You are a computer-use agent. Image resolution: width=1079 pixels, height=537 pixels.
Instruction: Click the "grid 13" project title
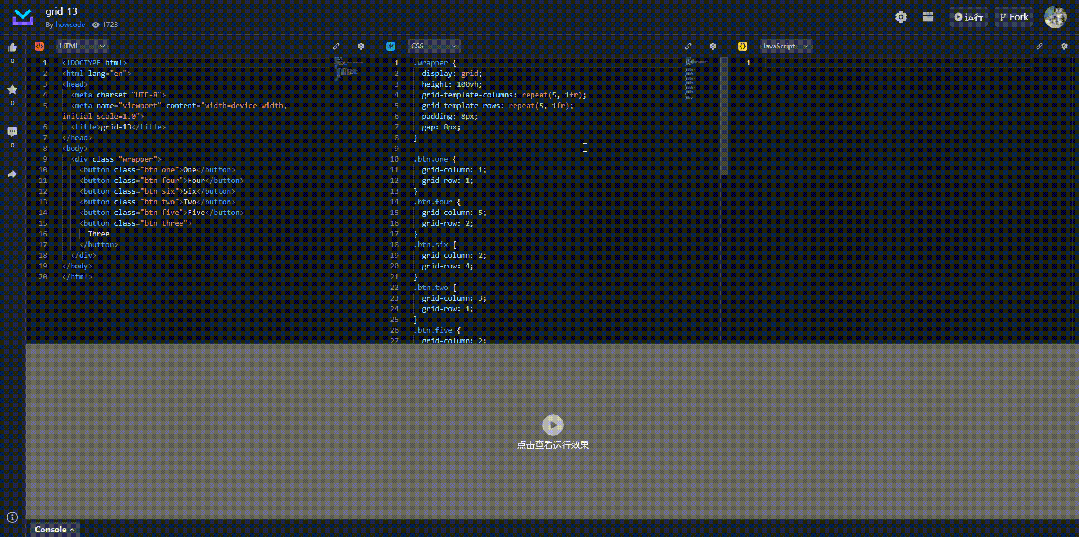(x=61, y=12)
